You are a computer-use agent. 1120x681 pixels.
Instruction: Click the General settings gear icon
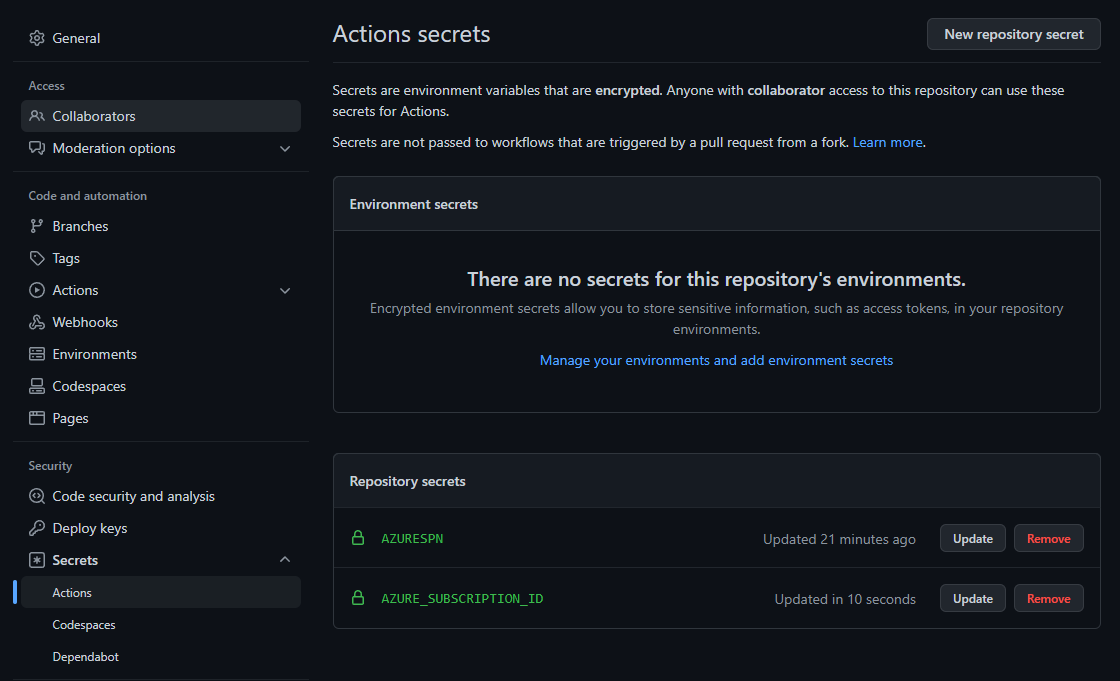click(36, 38)
